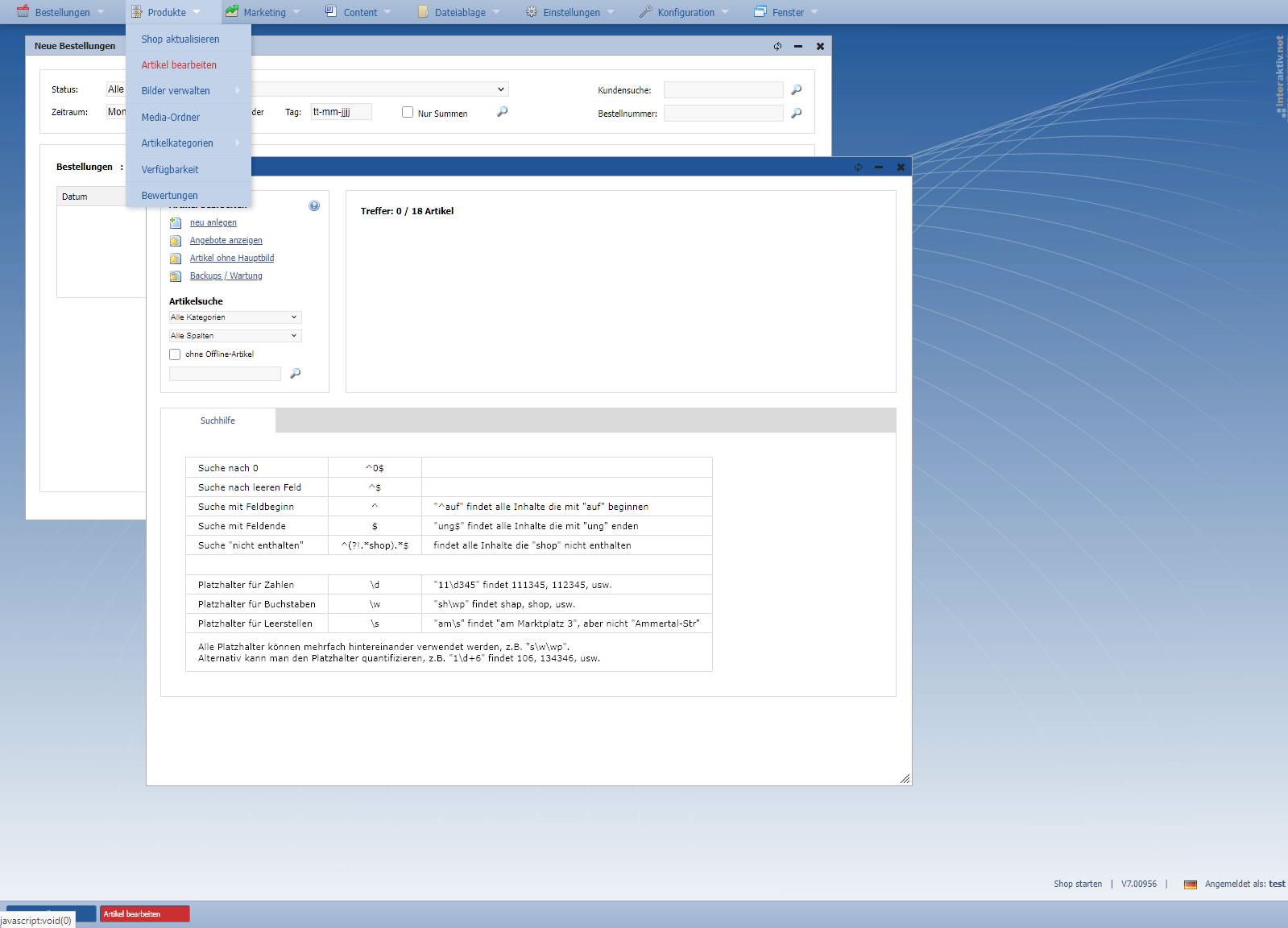
Task: Open the Marketing menu
Action: (x=263, y=12)
